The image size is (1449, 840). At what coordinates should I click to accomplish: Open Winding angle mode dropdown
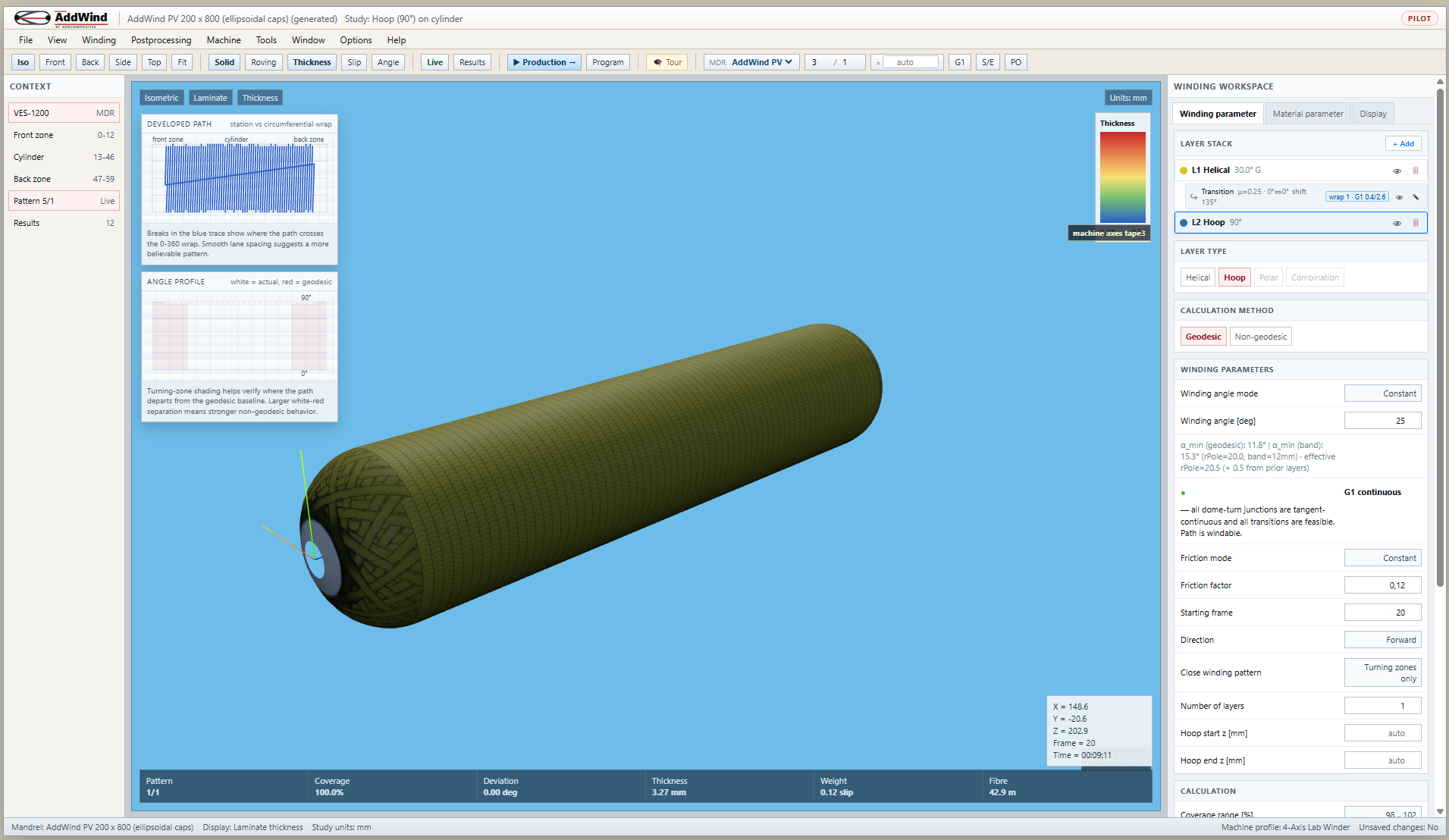coord(1382,393)
